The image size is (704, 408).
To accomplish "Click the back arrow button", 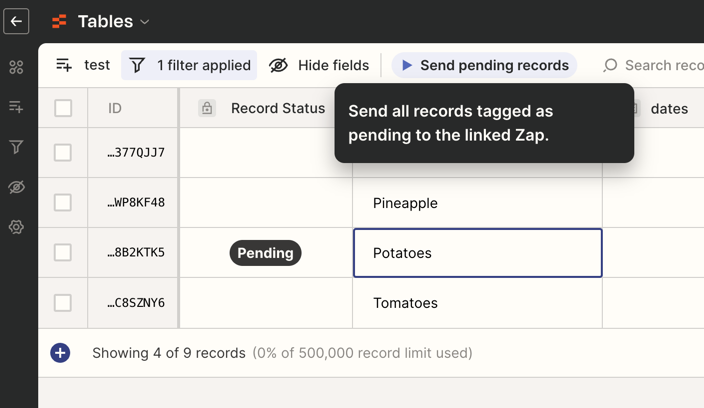I will click(16, 21).
